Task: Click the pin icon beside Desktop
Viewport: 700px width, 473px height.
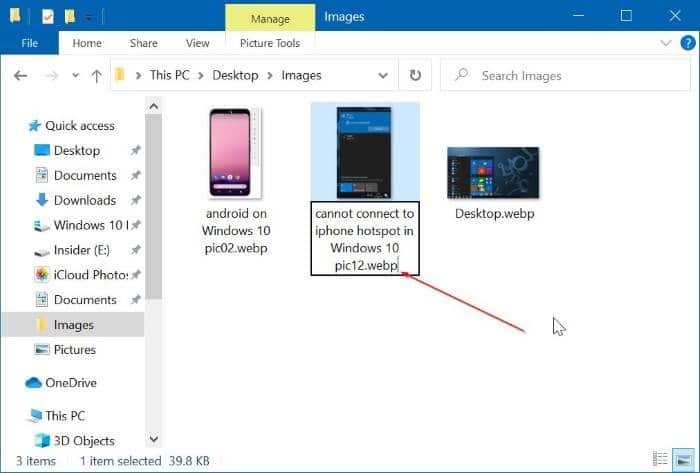Action: [x=135, y=151]
